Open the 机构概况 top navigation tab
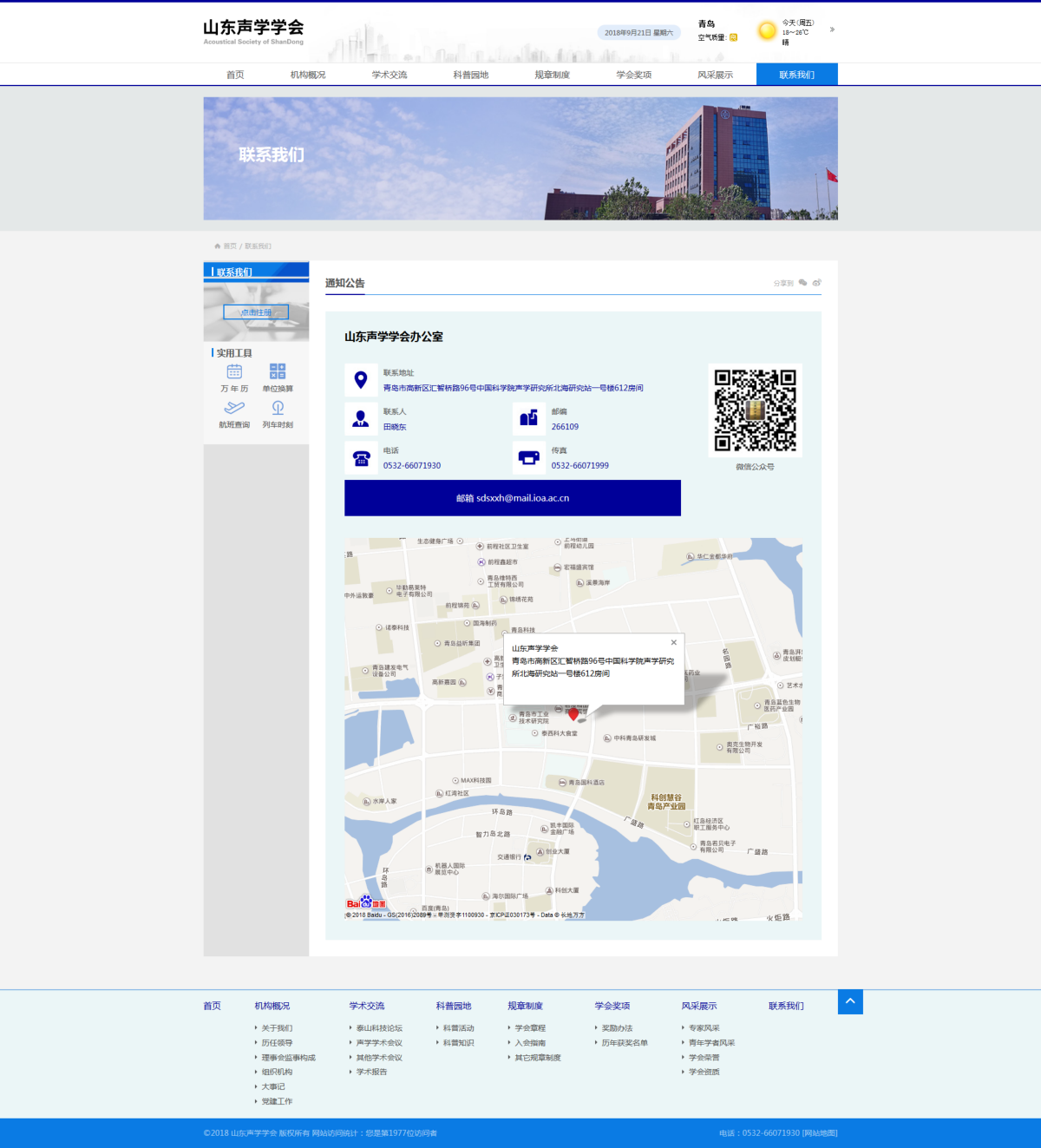The width and height of the screenshot is (1041, 1148). (308, 75)
